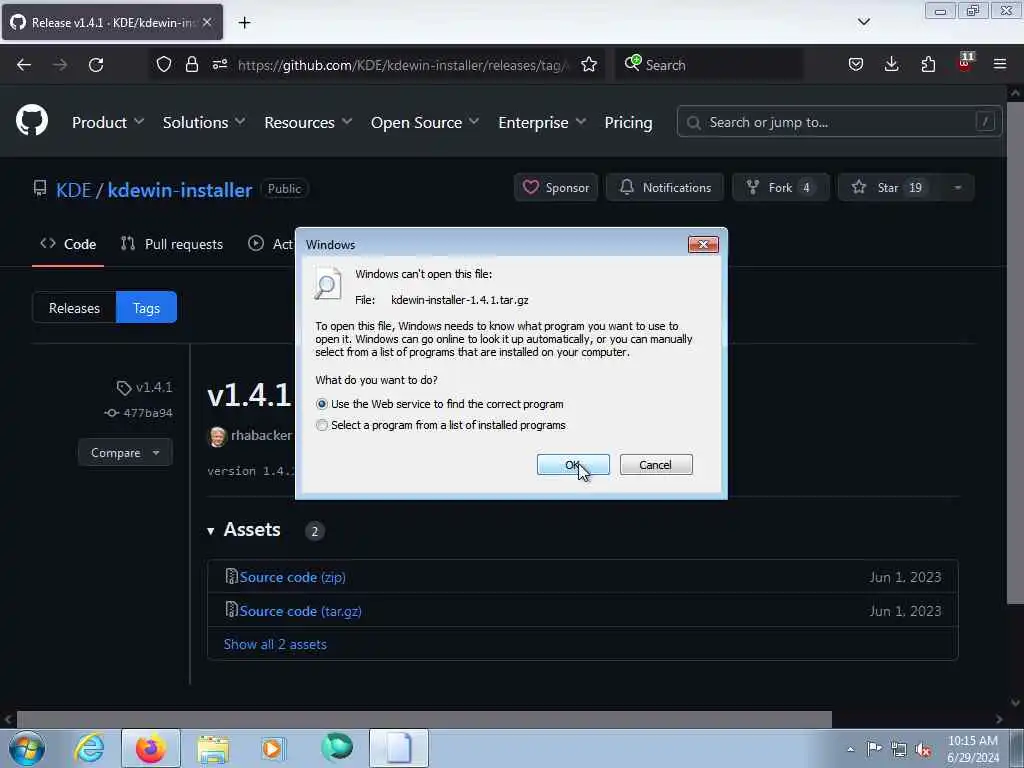This screenshot has height=768, width=1024.
Task: Expand the Product menu
Action: point(108,122)
